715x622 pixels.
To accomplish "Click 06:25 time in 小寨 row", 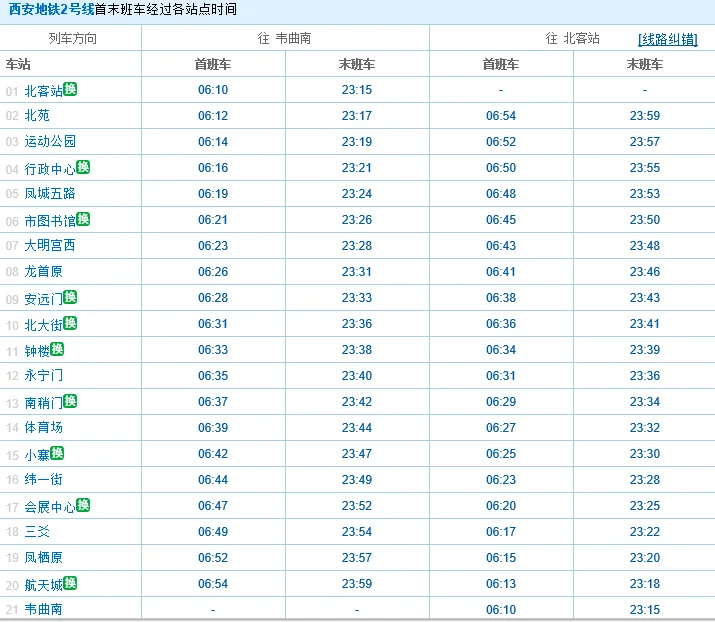I will [501, 454].
